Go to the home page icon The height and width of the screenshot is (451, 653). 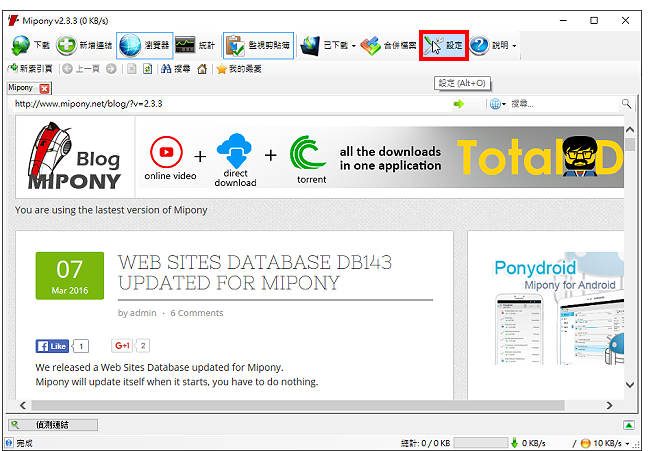(x=202, y=69)
